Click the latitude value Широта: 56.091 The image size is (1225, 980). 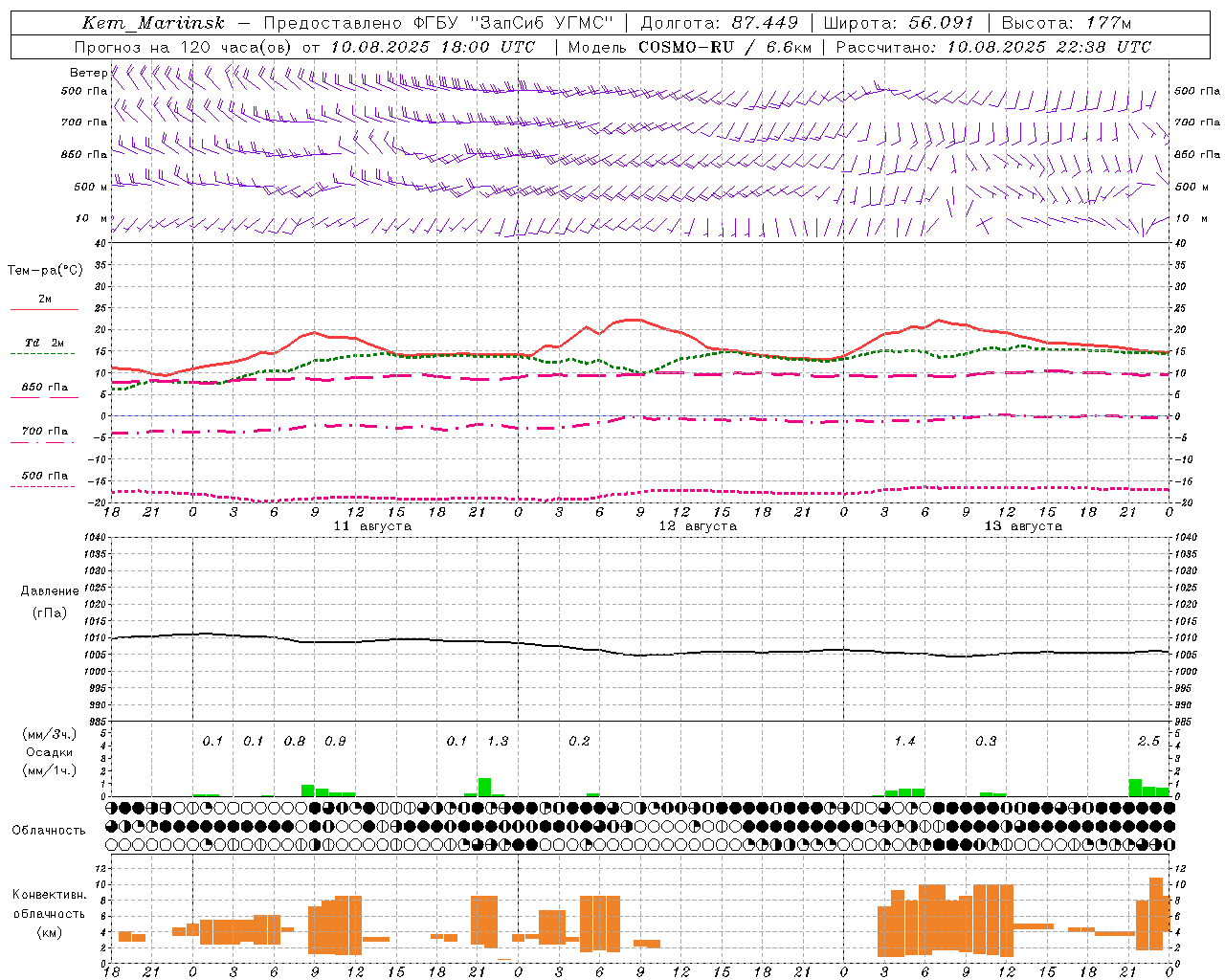tap(899, 23)
